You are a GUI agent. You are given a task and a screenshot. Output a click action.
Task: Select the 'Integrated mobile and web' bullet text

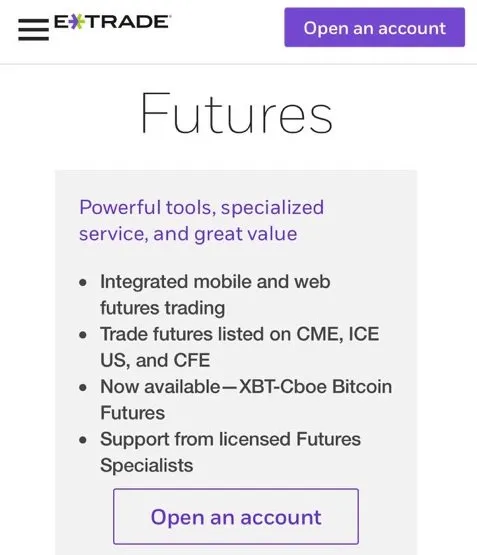215,282
